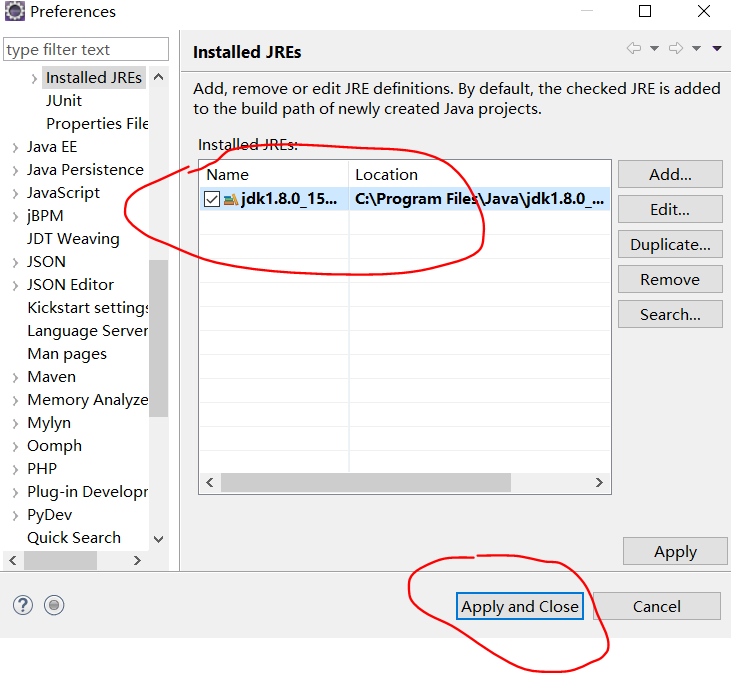Toggle the jdk1.8.0_15 JRE checkbox
731x673 pixels.
tap(212, 199)
